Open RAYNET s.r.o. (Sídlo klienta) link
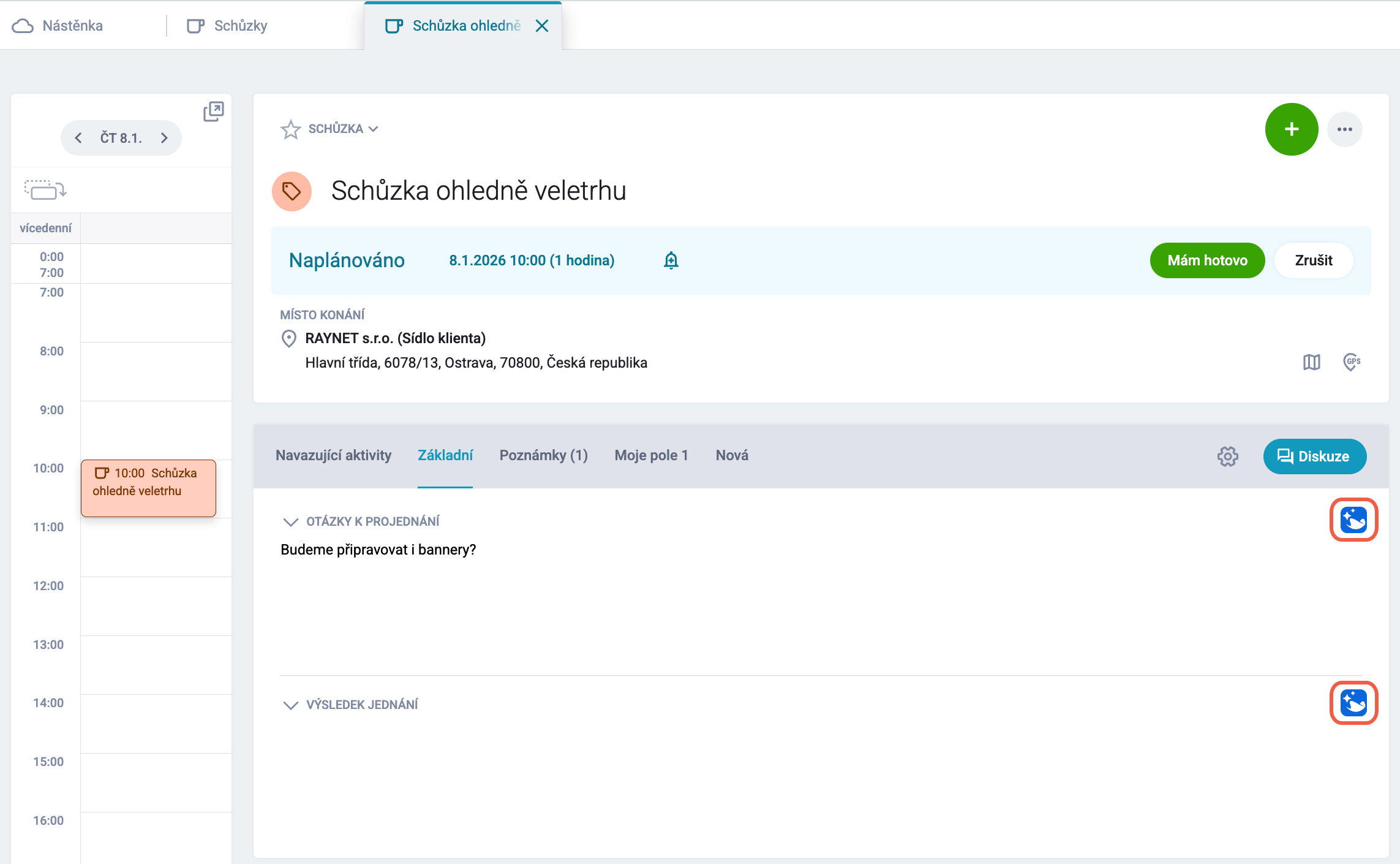1400x864 pixels. coord(396,338)
